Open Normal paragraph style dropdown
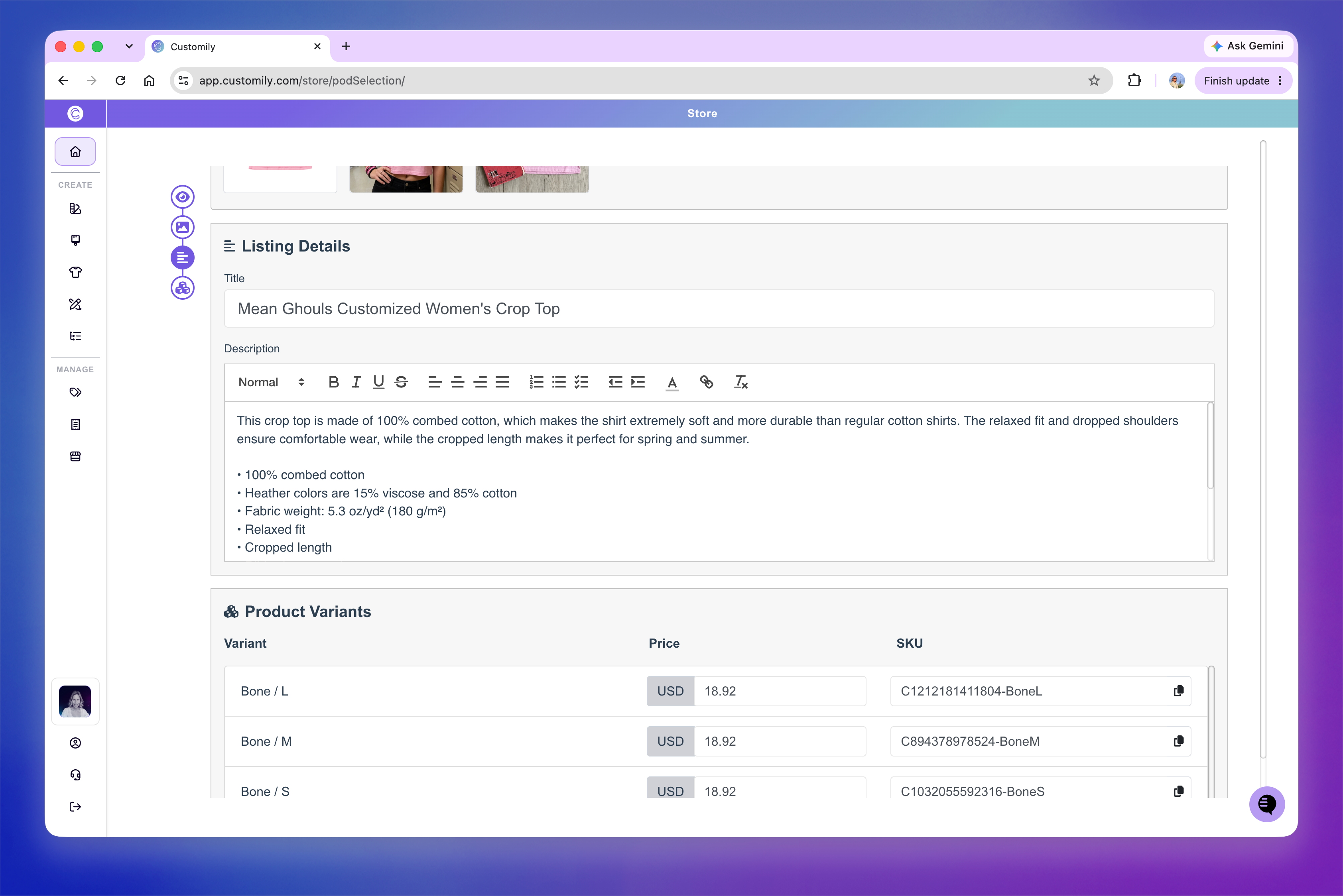The image size is (1343, 896). coord(271,382)
